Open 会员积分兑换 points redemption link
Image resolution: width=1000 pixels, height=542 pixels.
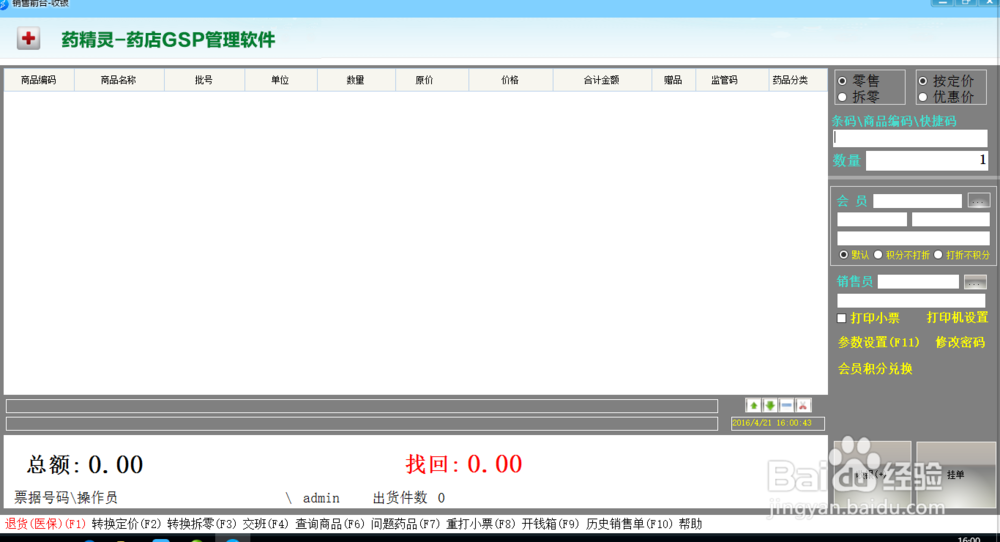(875, 369)
